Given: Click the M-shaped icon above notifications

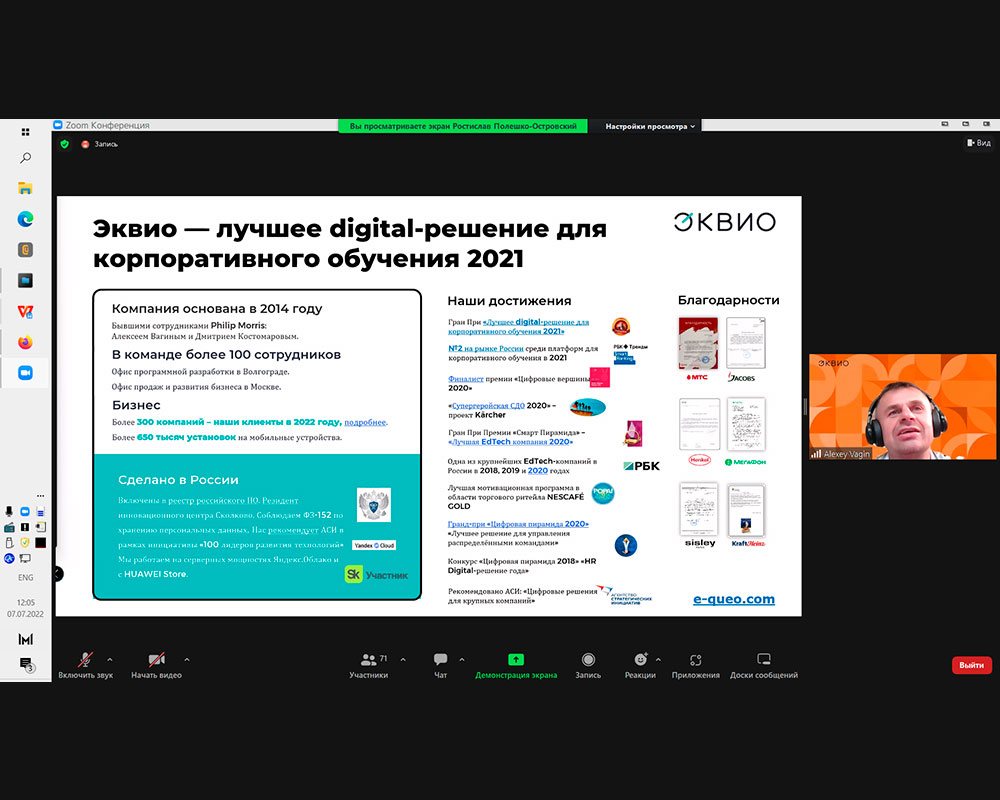Looking at the screenshot, I should pos(26,639).
